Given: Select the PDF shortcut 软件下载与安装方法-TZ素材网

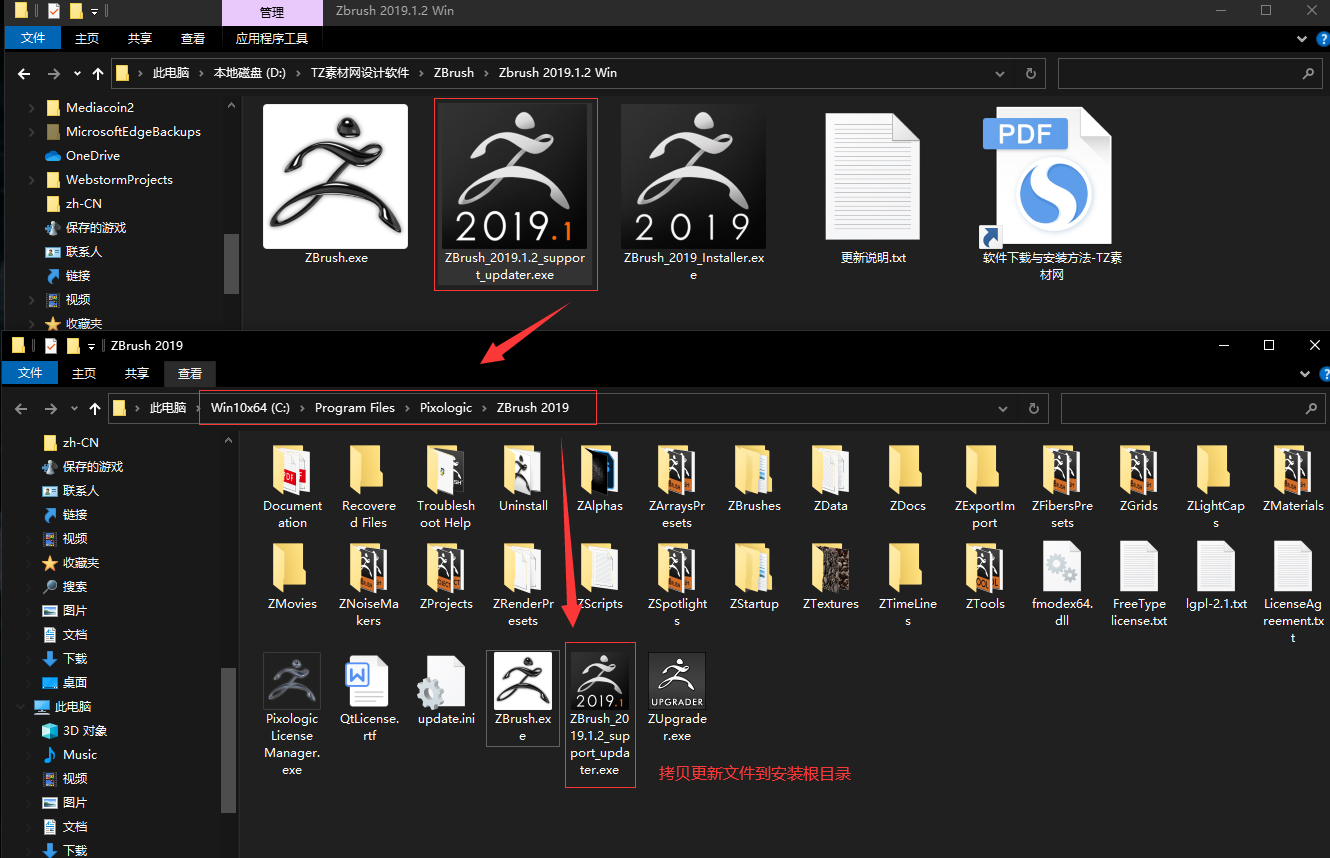Looking at the screenshot, I should 1052,193.
